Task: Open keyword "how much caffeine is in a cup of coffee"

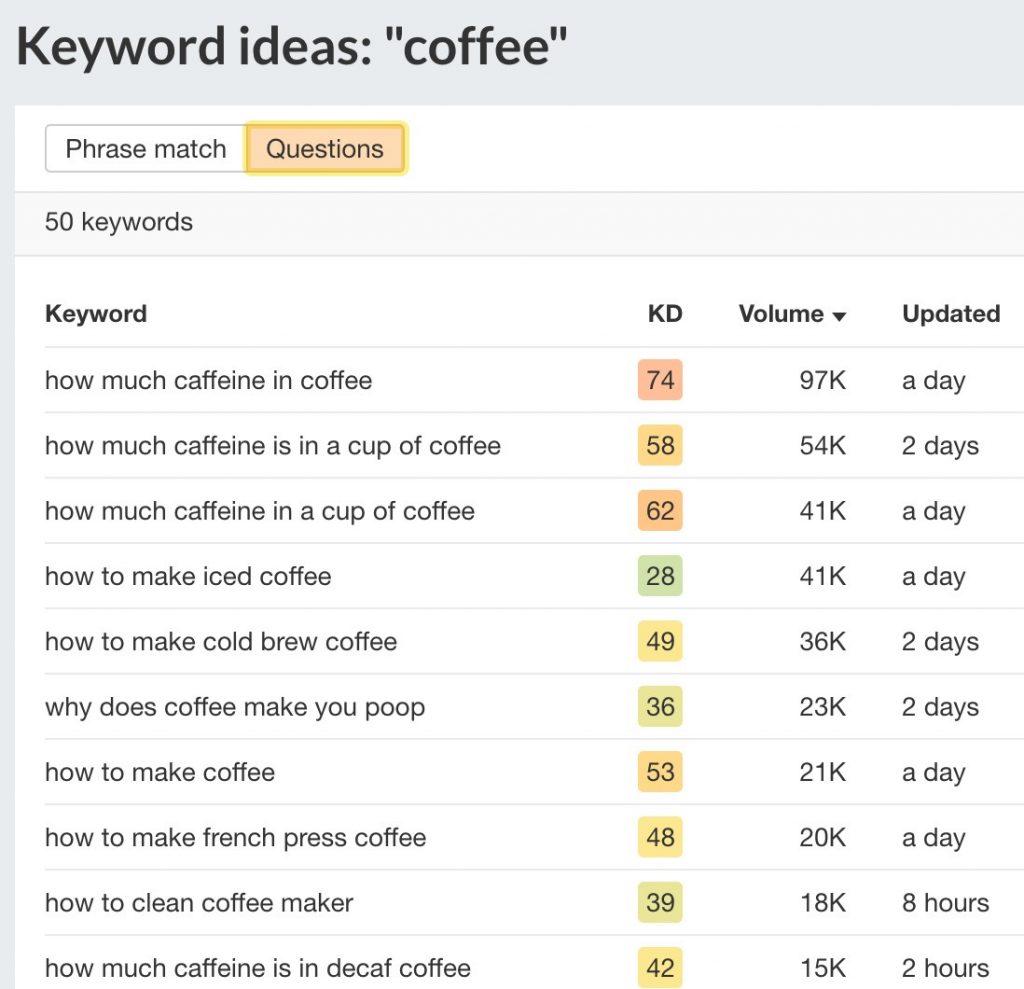Action: tap(272, 446)
